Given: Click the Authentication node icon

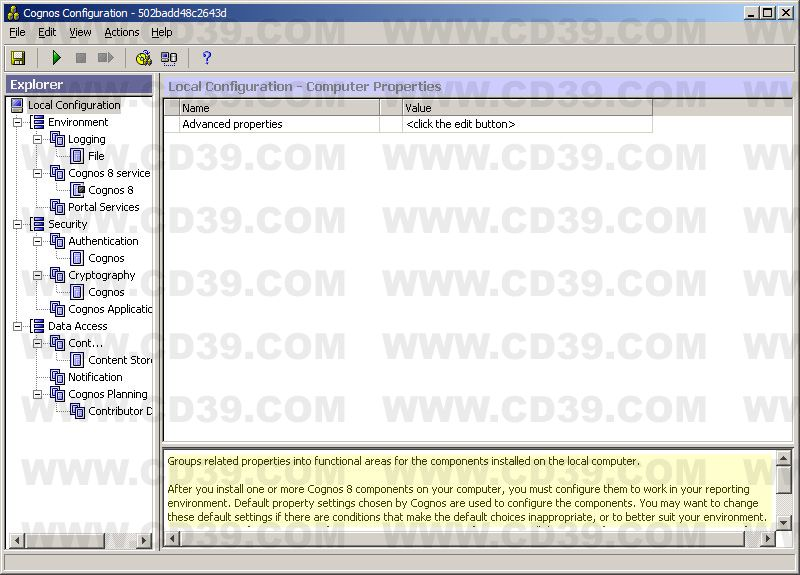Looking at the screenshot, I should tap(57, 241).
